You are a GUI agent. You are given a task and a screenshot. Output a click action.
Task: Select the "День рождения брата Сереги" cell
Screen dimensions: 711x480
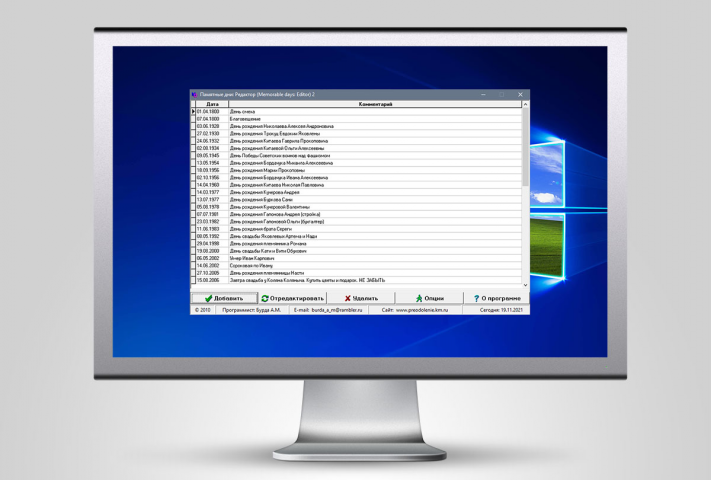(x=375, y=229)
